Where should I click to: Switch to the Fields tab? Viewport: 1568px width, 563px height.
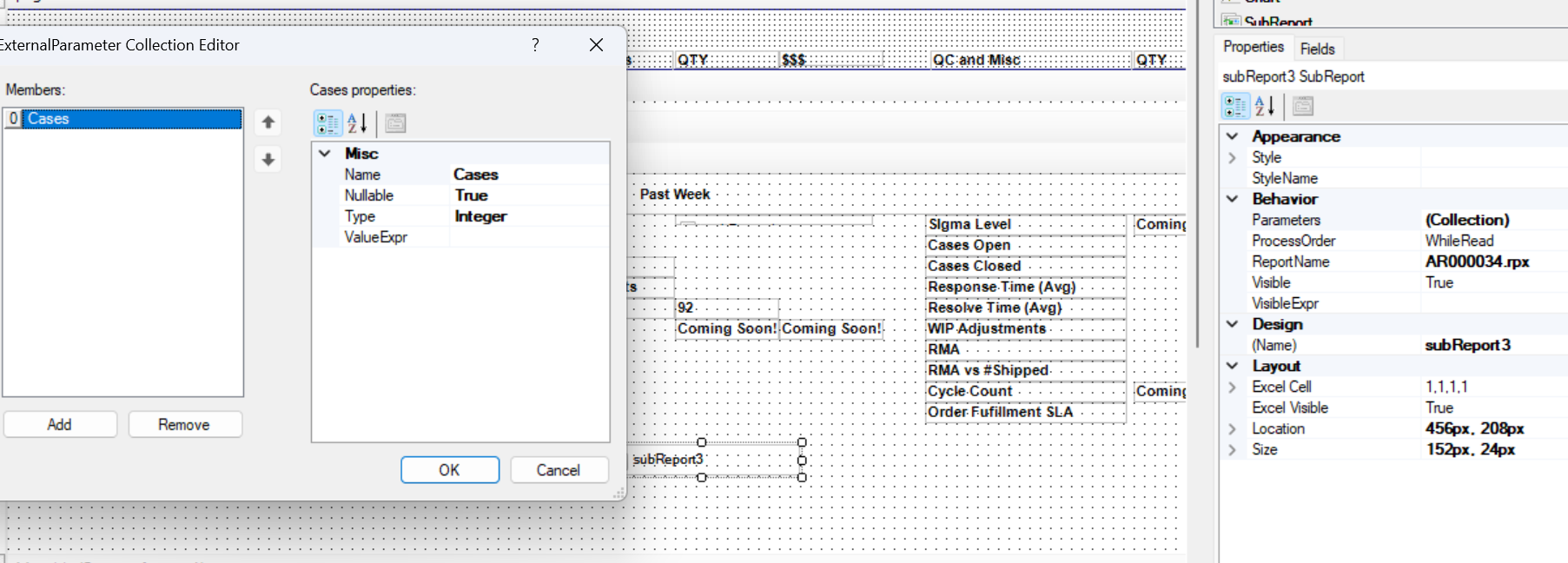pyautogui.click(x=1317, y=49)
